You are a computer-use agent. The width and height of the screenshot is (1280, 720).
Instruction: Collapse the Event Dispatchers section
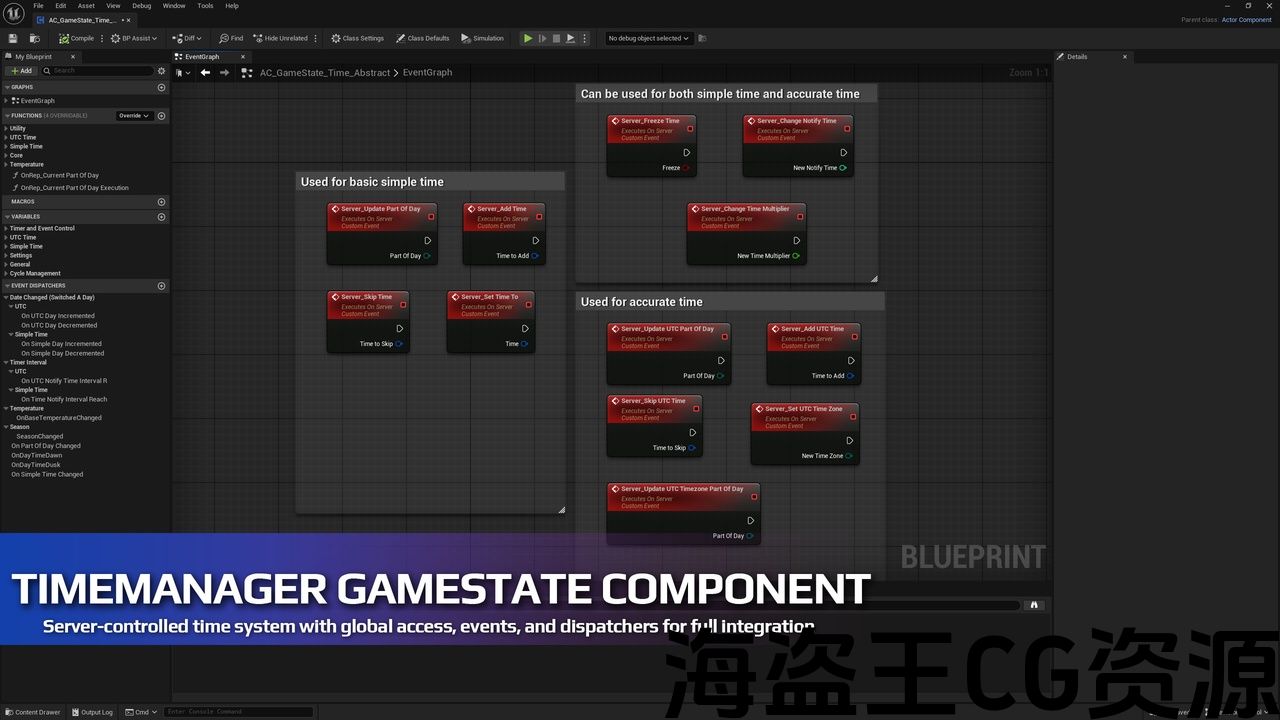tap(6, 286)
